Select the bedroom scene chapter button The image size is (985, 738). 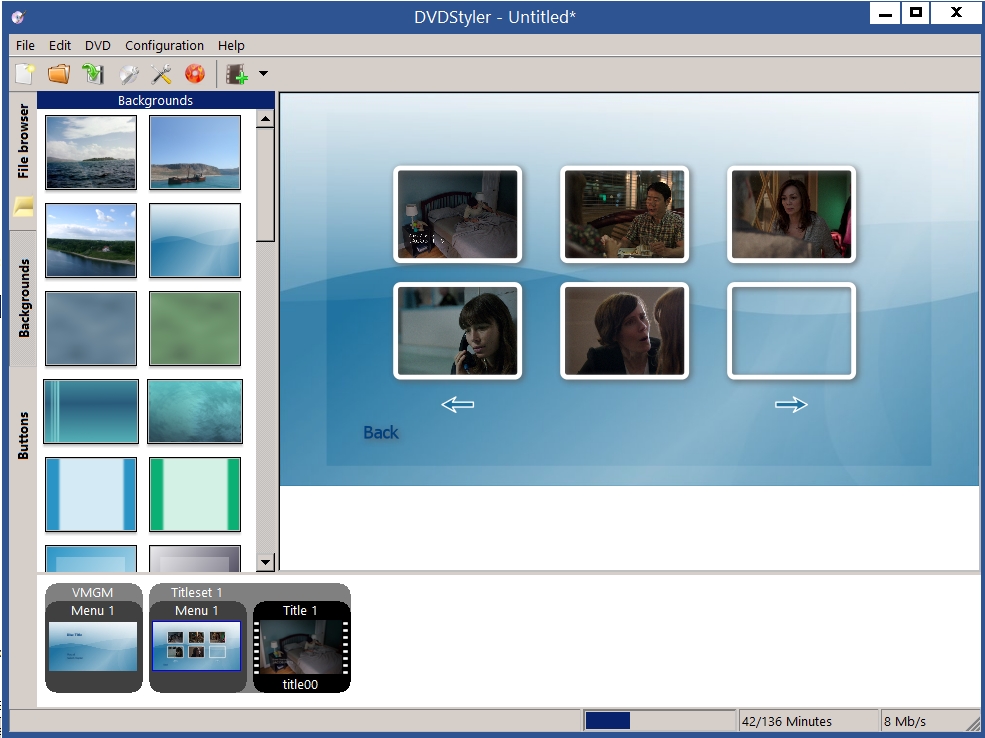457,214
